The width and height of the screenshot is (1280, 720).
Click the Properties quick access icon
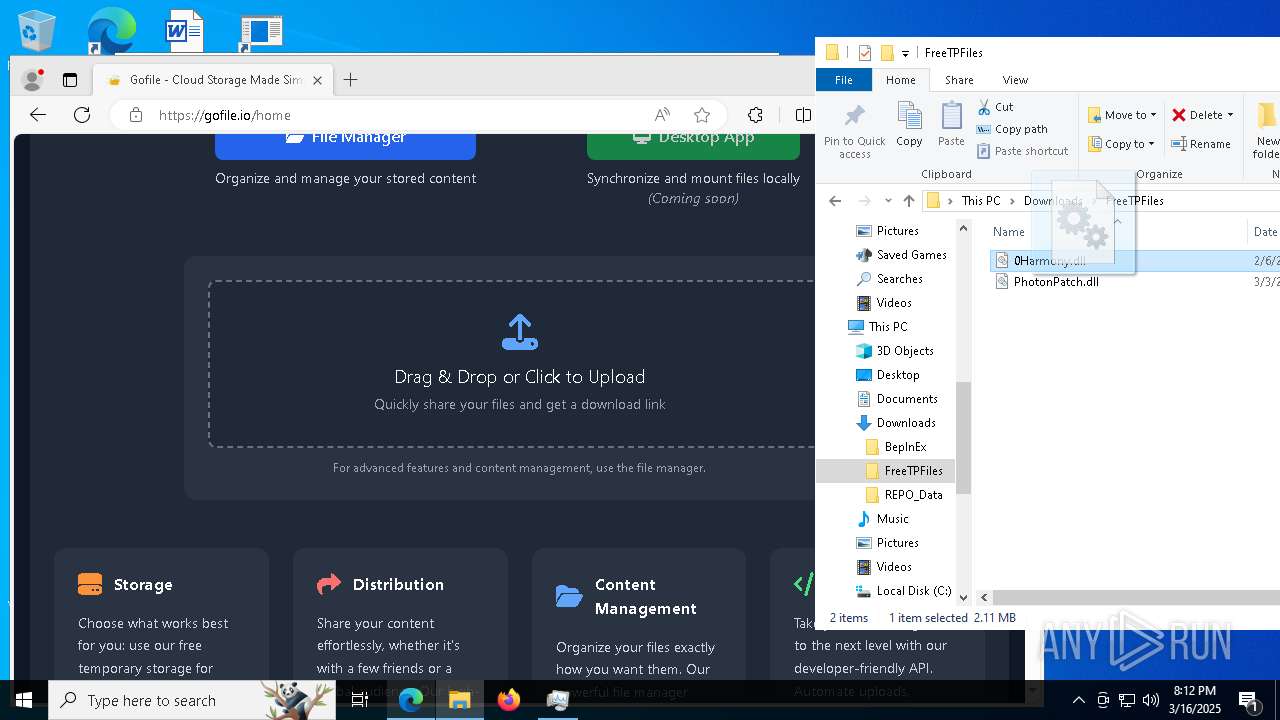tap(865, 53)
